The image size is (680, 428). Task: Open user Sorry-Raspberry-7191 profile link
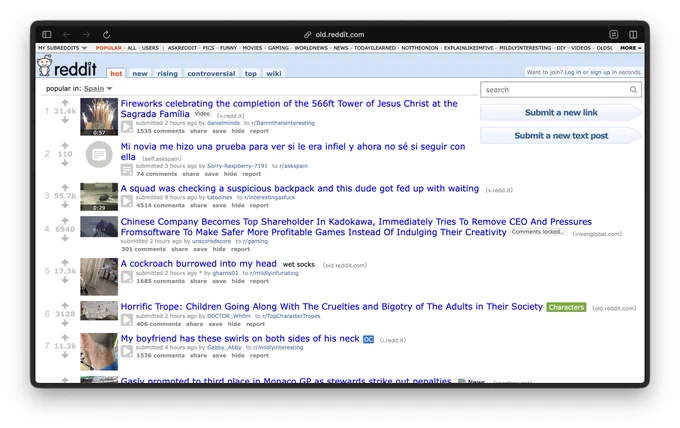pyautogui.click(x=237, y=166)
